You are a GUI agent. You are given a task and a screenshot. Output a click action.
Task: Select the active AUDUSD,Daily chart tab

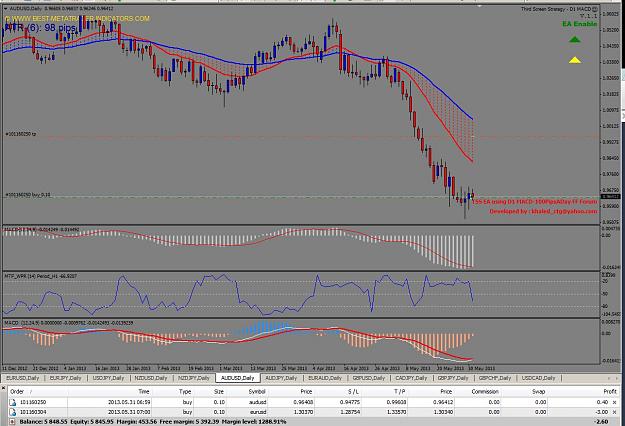(x=238, y=378)
